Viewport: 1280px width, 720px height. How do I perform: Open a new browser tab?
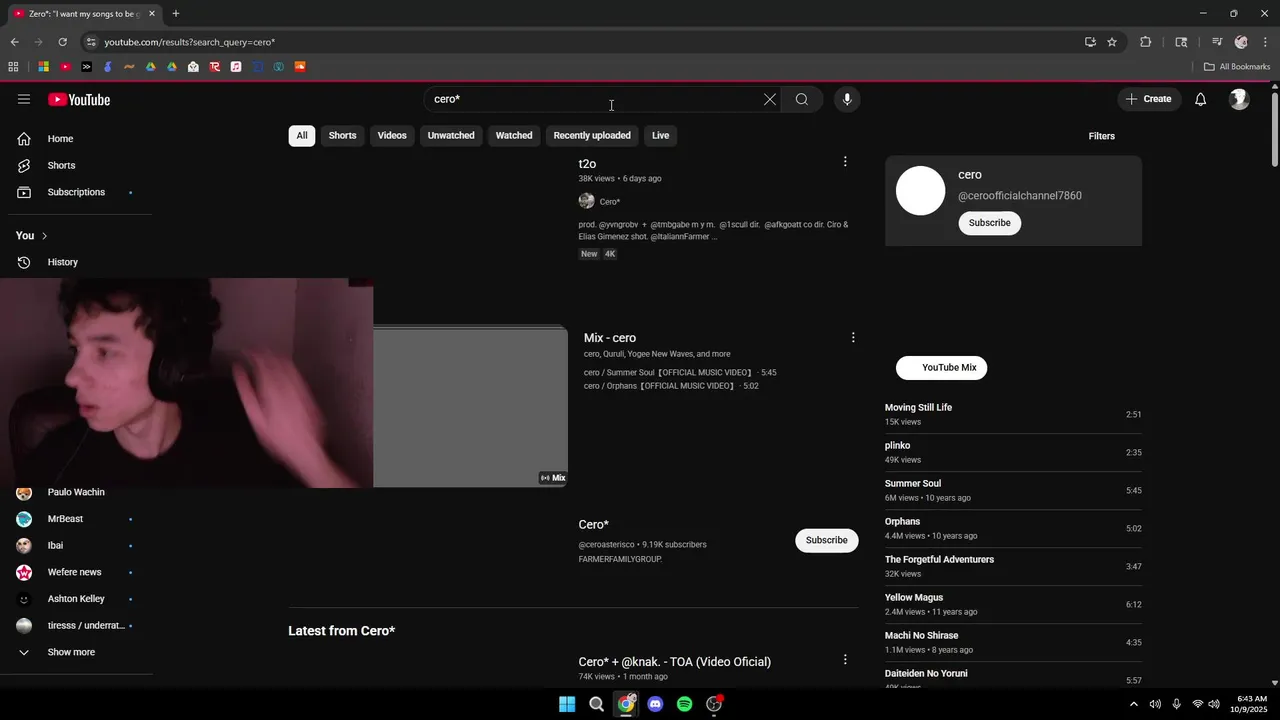pyautogui.click(x=176, y=13)
